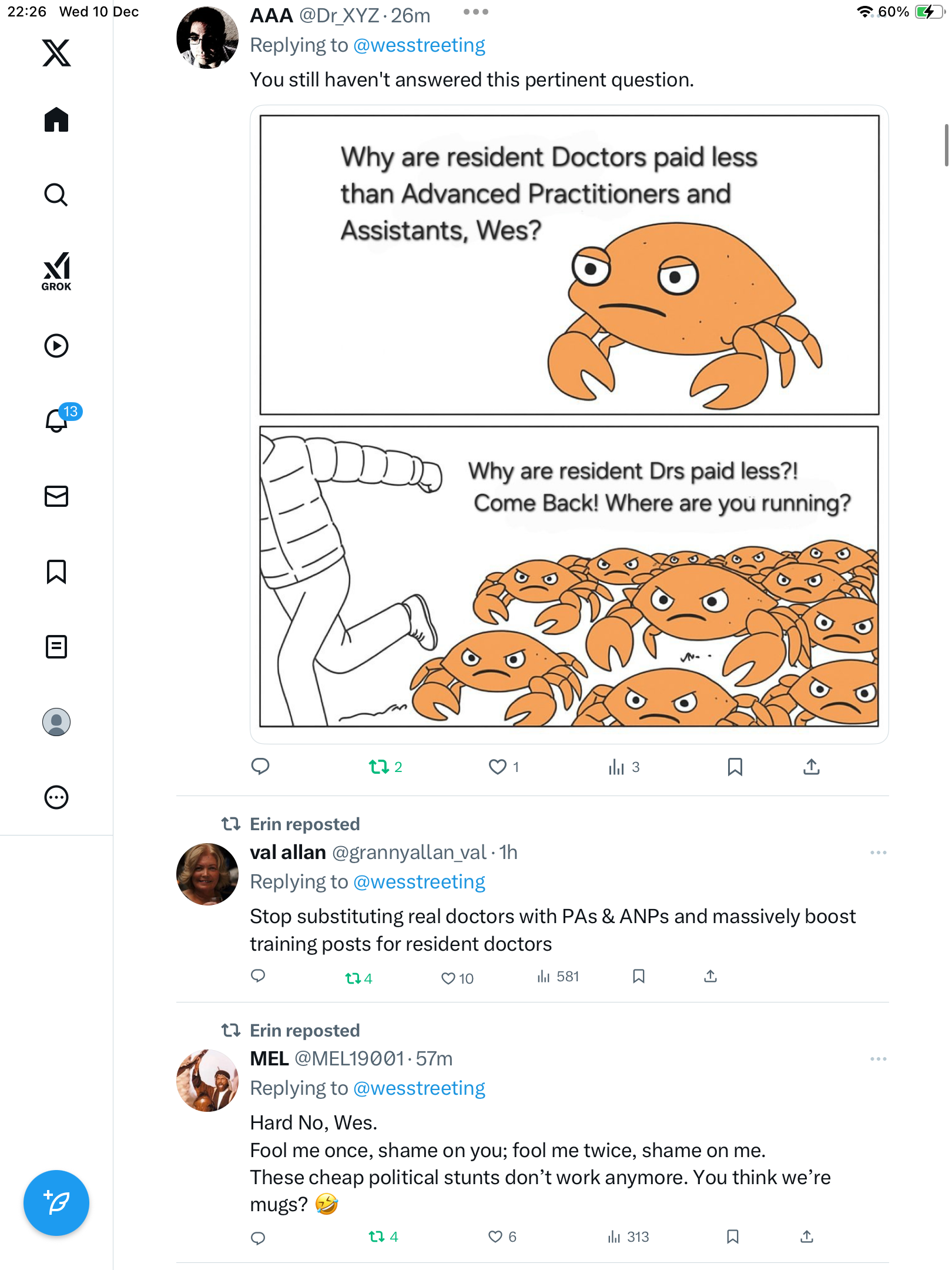
Task: Tap the blue compose post button
Action: pos(56,1203)
